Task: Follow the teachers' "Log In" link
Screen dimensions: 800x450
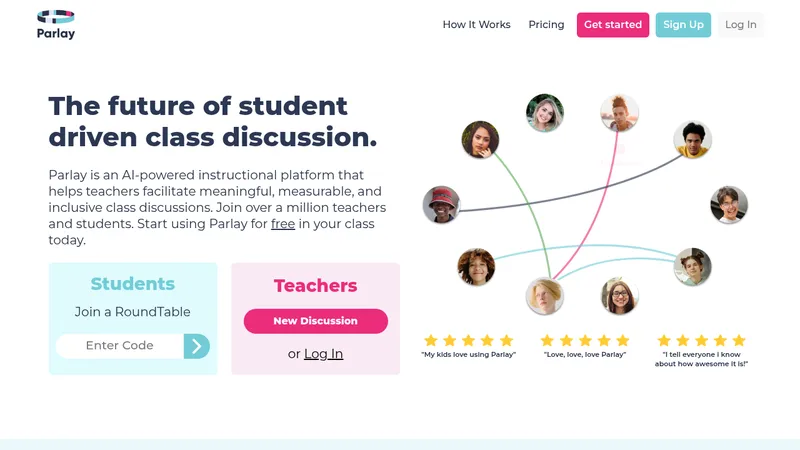Action: 323,354
